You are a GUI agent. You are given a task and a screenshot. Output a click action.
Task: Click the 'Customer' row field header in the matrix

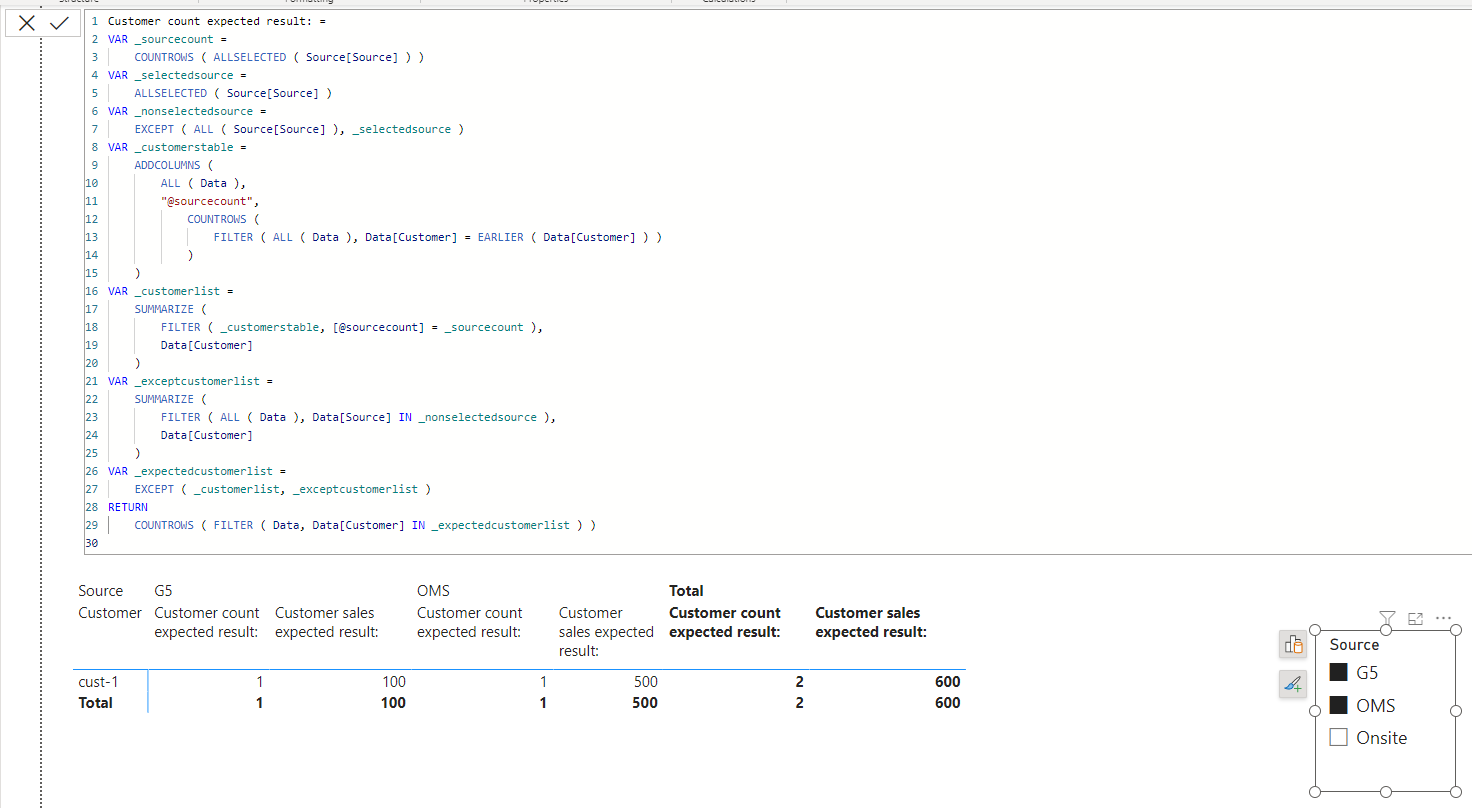(110, 613)
